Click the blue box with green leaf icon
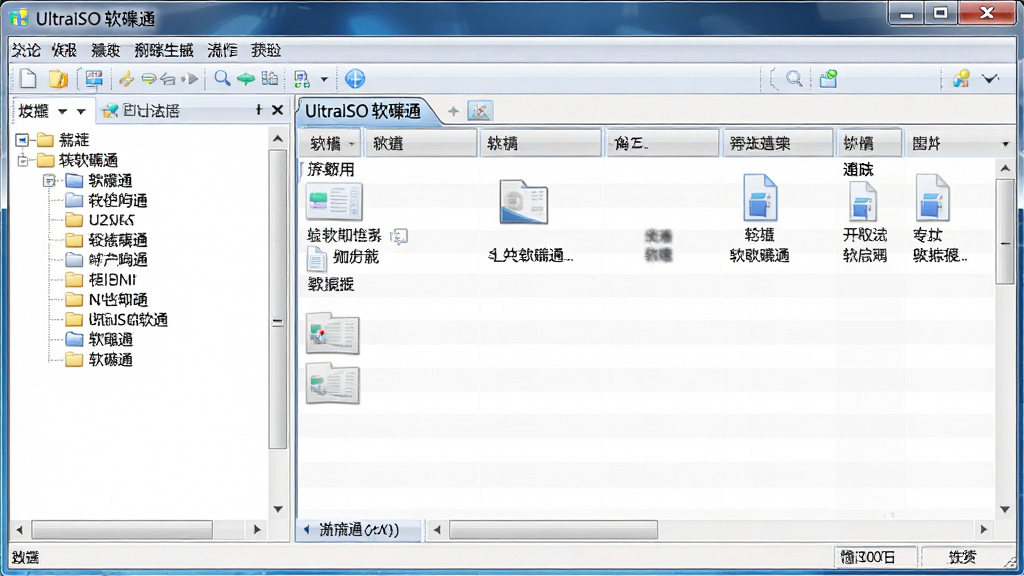This screenshot has width=1024, height=576. pos(828,79)
